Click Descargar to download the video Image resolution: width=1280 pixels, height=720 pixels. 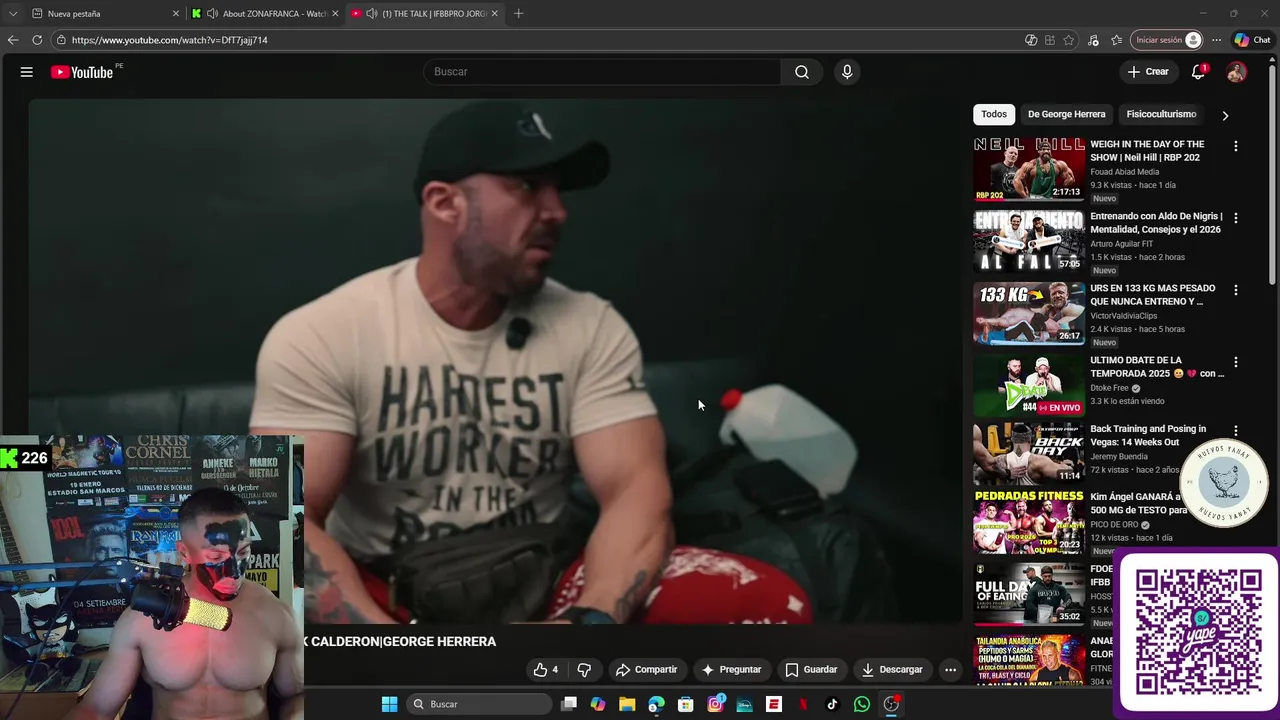point(892,670)
